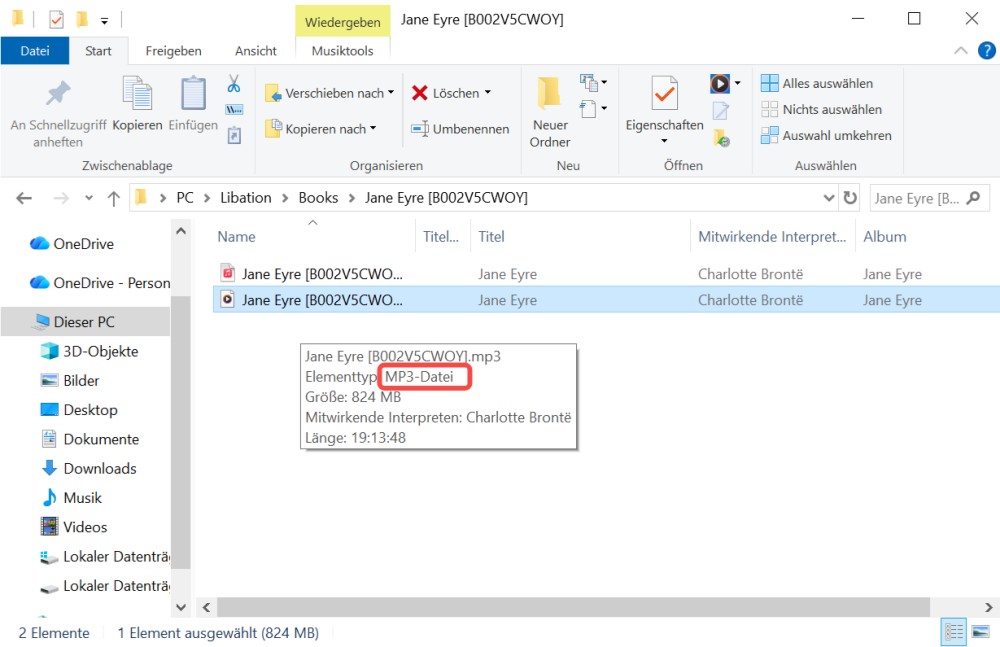Copy path icon below the scissors
The height and width of the screenshot is (647, 1000).
click(x=234, y=110)
